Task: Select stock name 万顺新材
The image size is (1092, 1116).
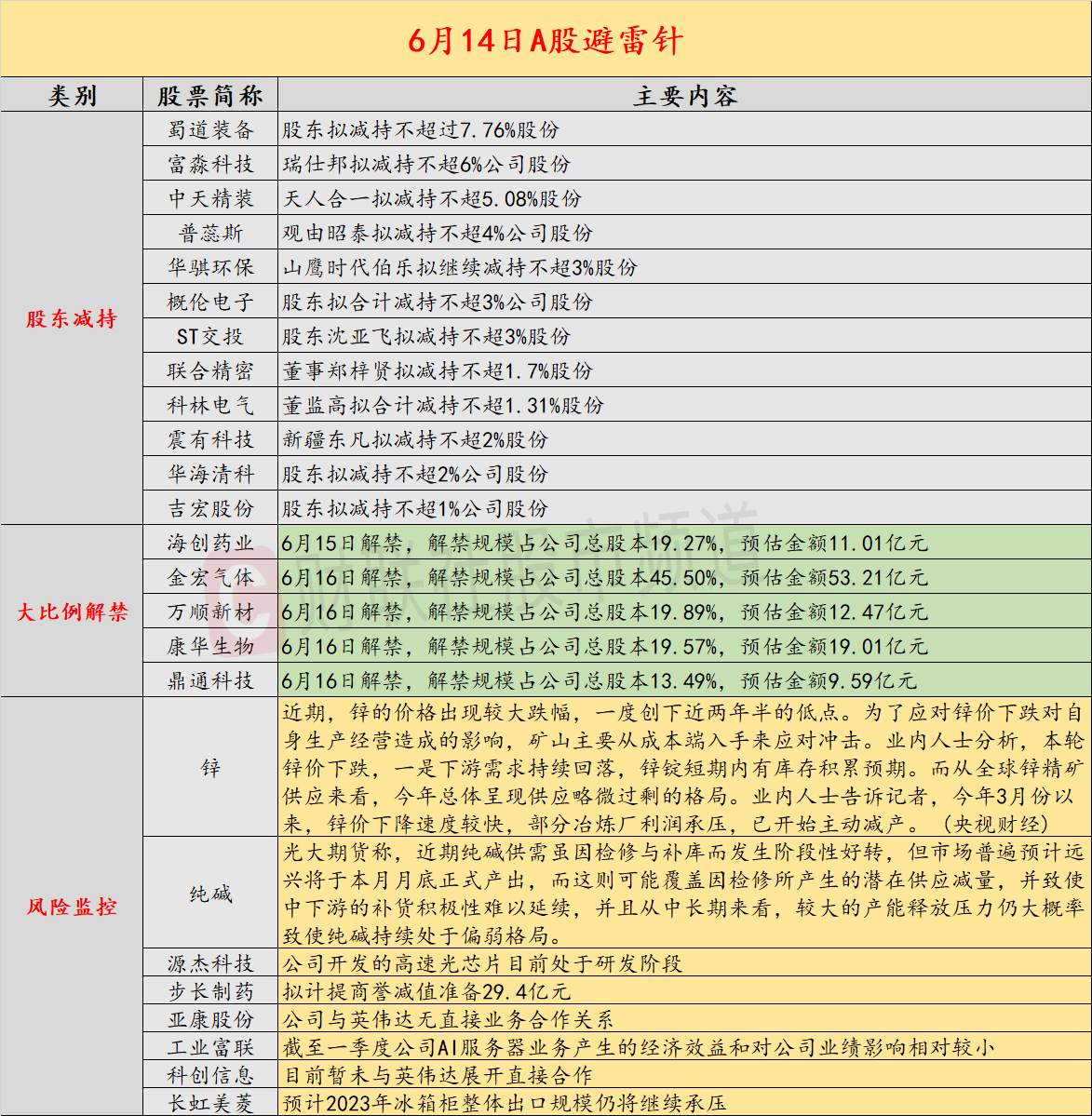Action: pos(210,612)
